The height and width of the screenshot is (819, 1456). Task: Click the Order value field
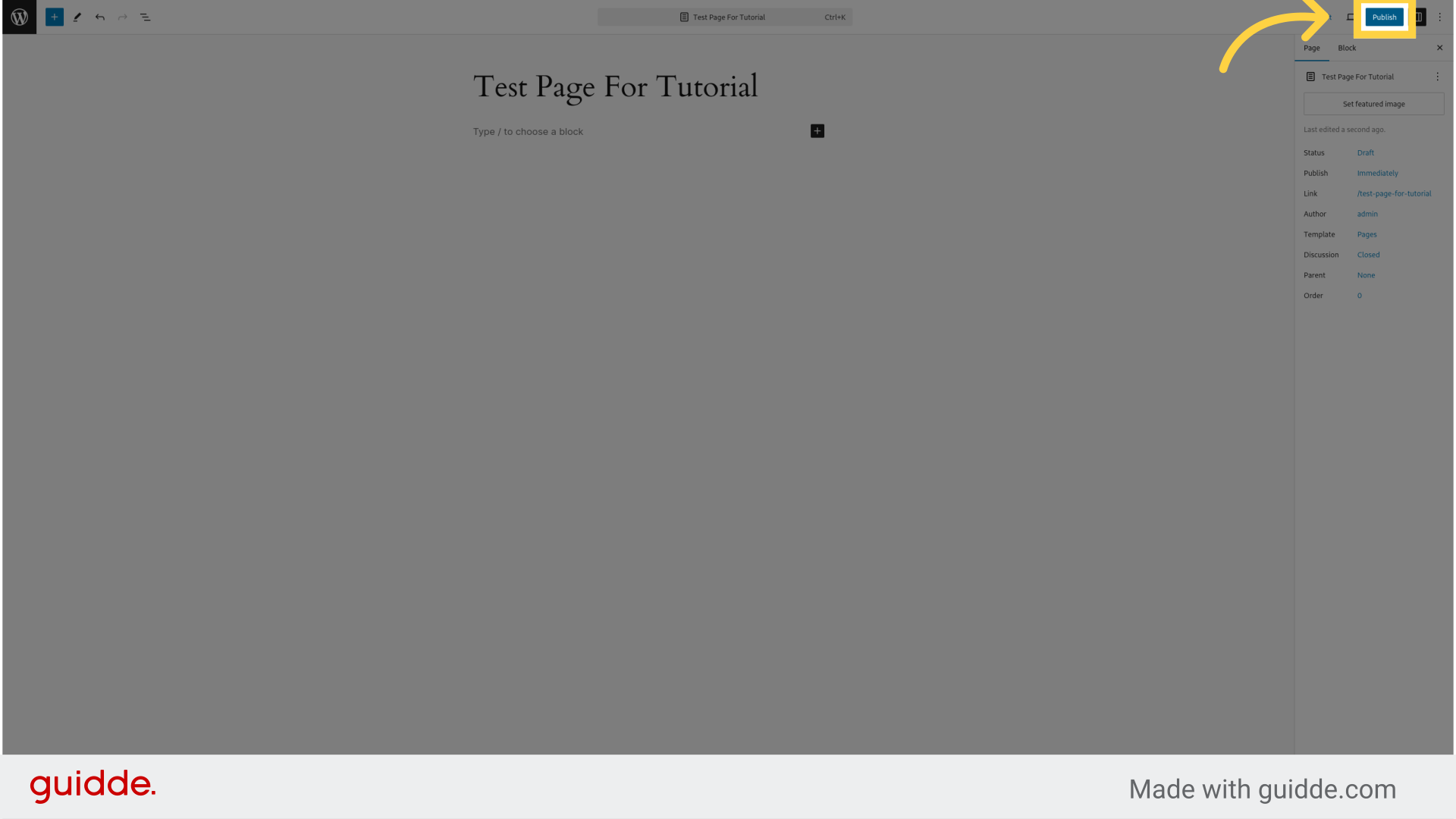(1360, 294)
